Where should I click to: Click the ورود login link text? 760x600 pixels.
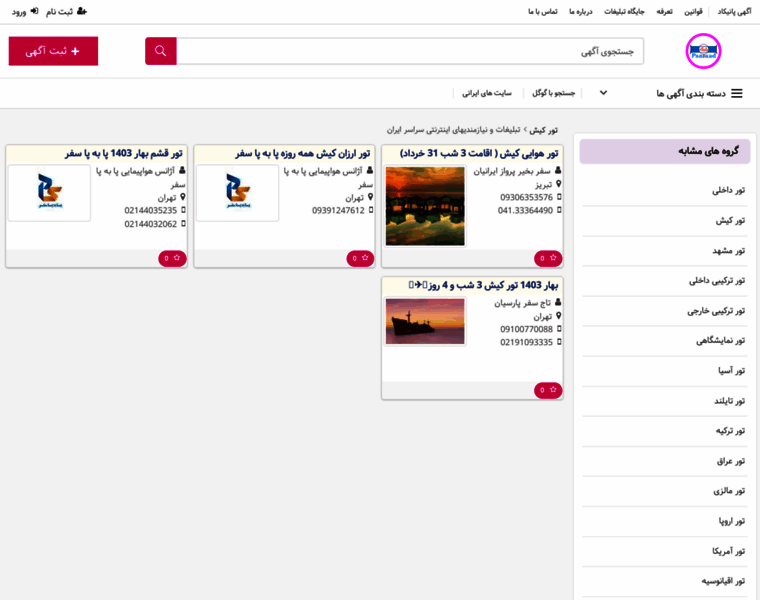coord(19,12)
